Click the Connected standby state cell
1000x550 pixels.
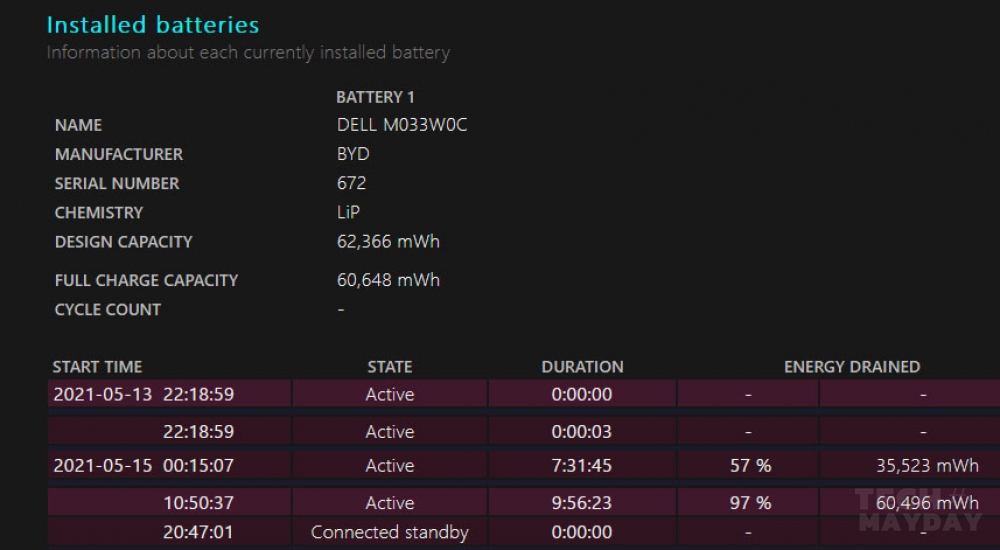[390, 532]
